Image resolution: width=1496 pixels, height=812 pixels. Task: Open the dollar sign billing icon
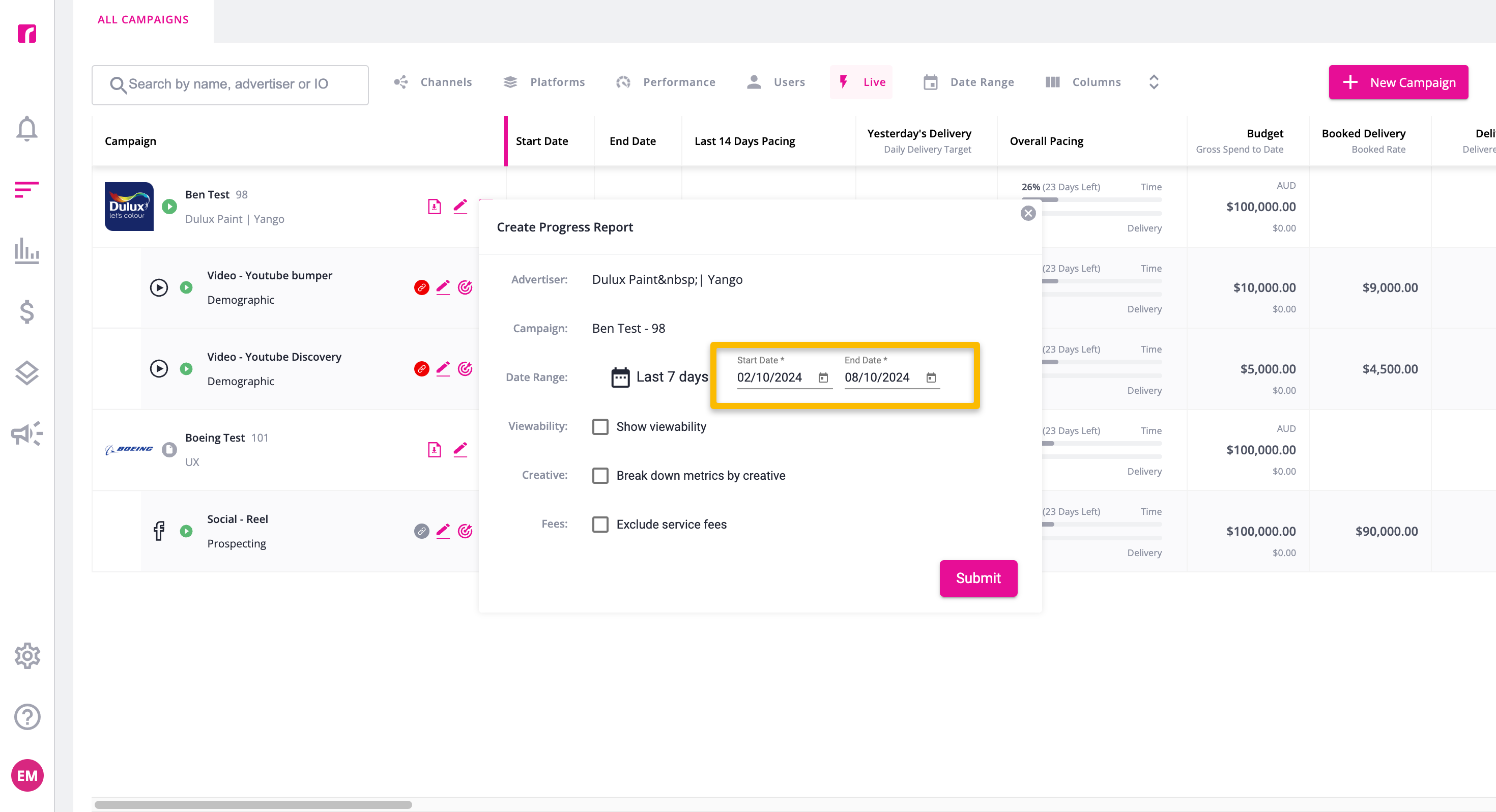(26, 312)
